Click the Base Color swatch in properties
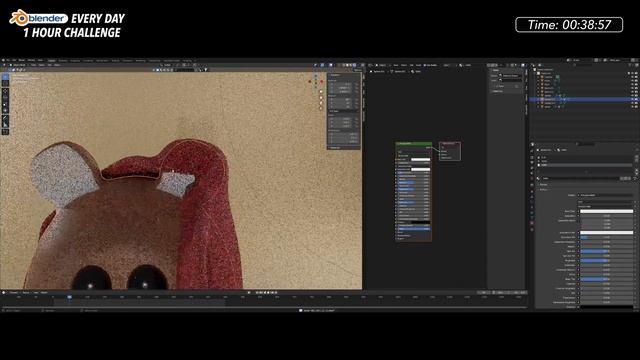Viewport: 640px width, 360px height. click(607, 211)
